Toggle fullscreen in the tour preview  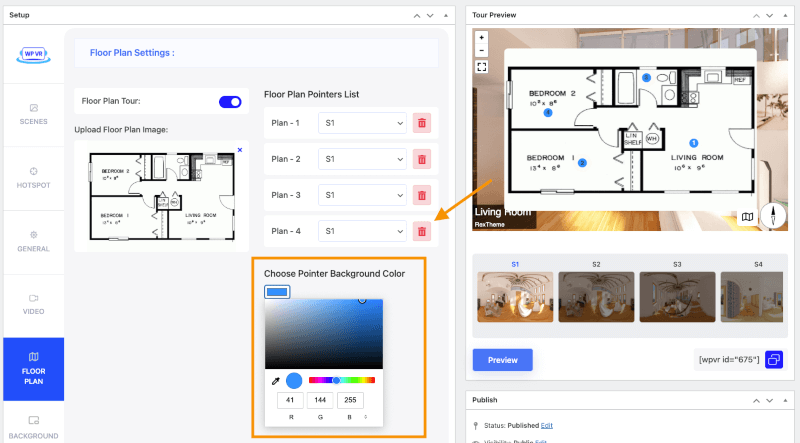coord(481,67)
